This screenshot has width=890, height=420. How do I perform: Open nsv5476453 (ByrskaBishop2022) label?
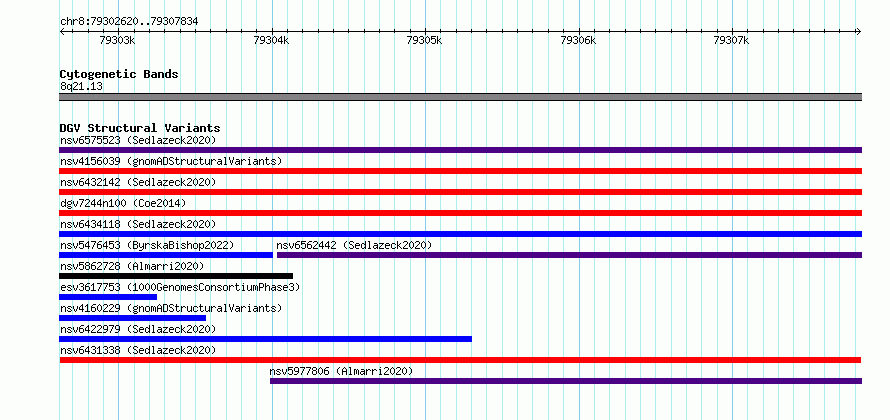[x=147, y=245]
